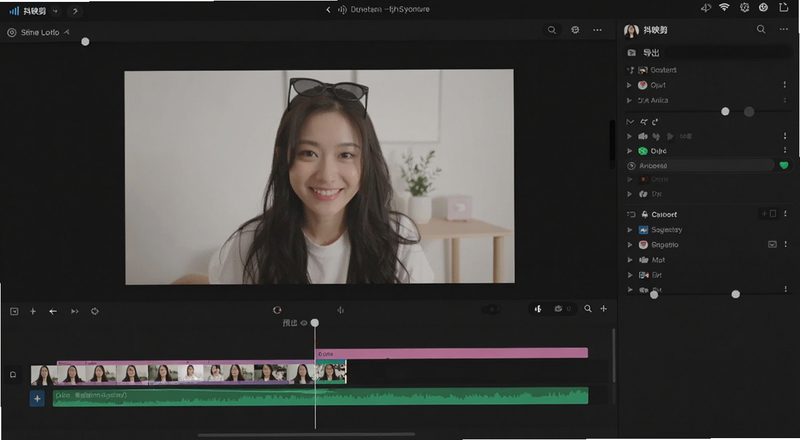
Task: Expand the Brt row
Action: pyautogui.click(x=630, y=275)
